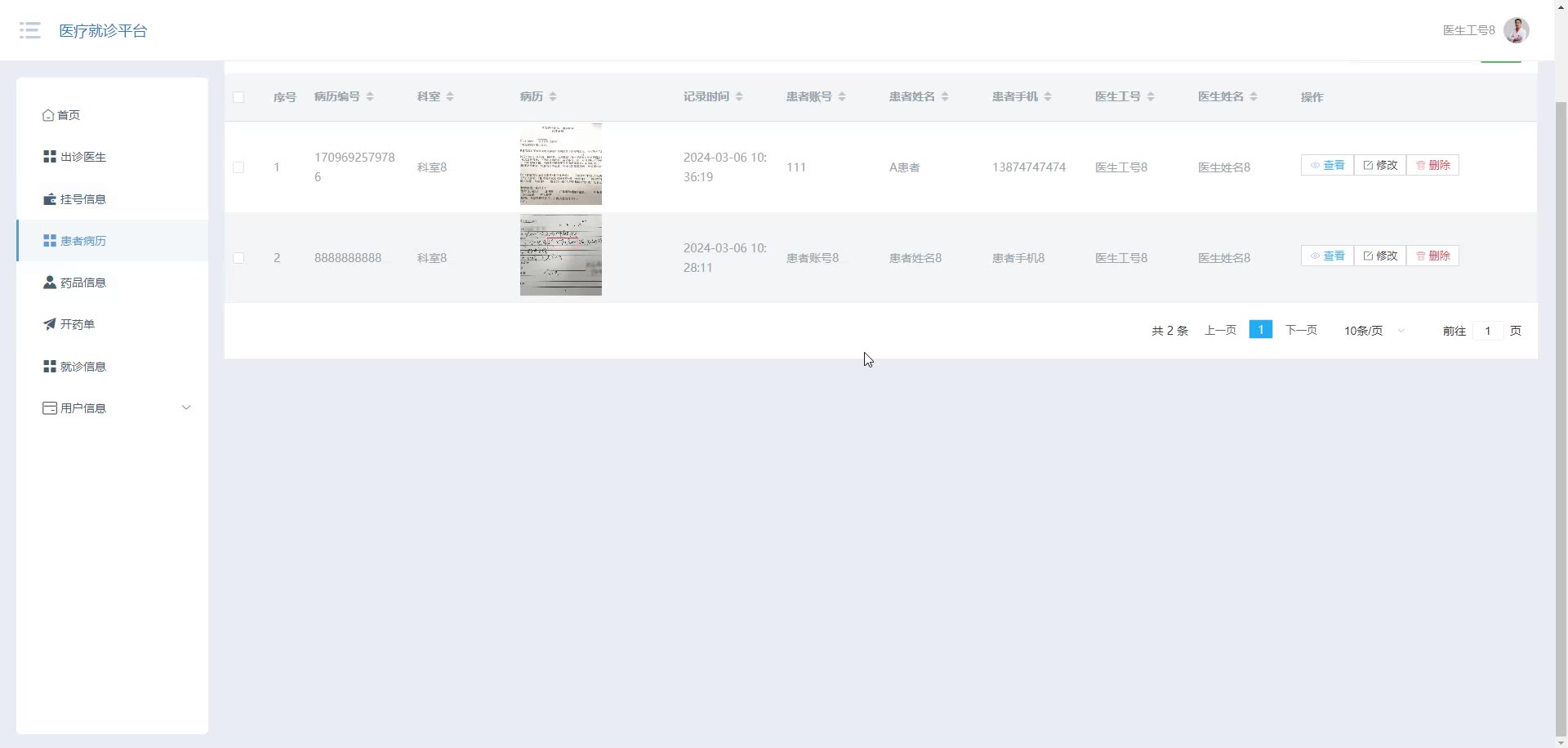Screen dimensions: 1568x748
Task: Open 药品信息 menu item
Action: click(112, 283)
